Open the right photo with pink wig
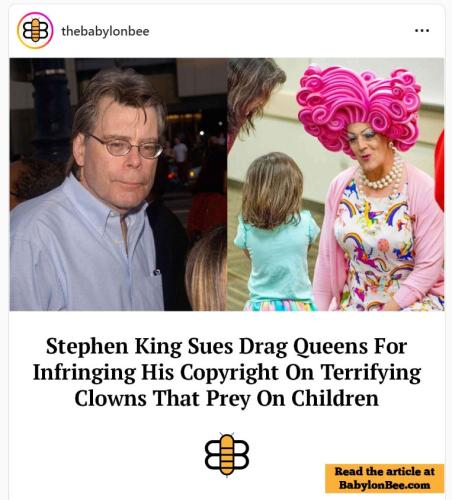 click(336, 184)
